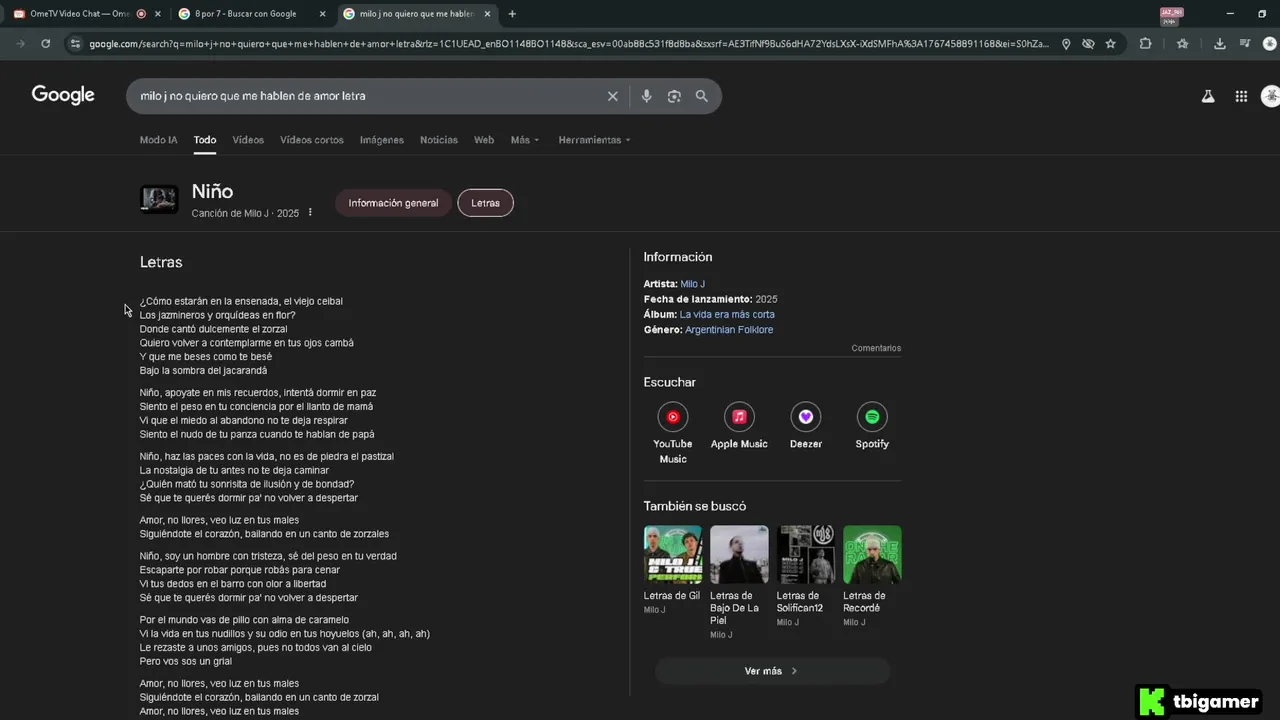Viewport: 1280px width, 720px height.
Task: Click the Niño song title heading
Action: pyautogui.click(x=212, y=191)
